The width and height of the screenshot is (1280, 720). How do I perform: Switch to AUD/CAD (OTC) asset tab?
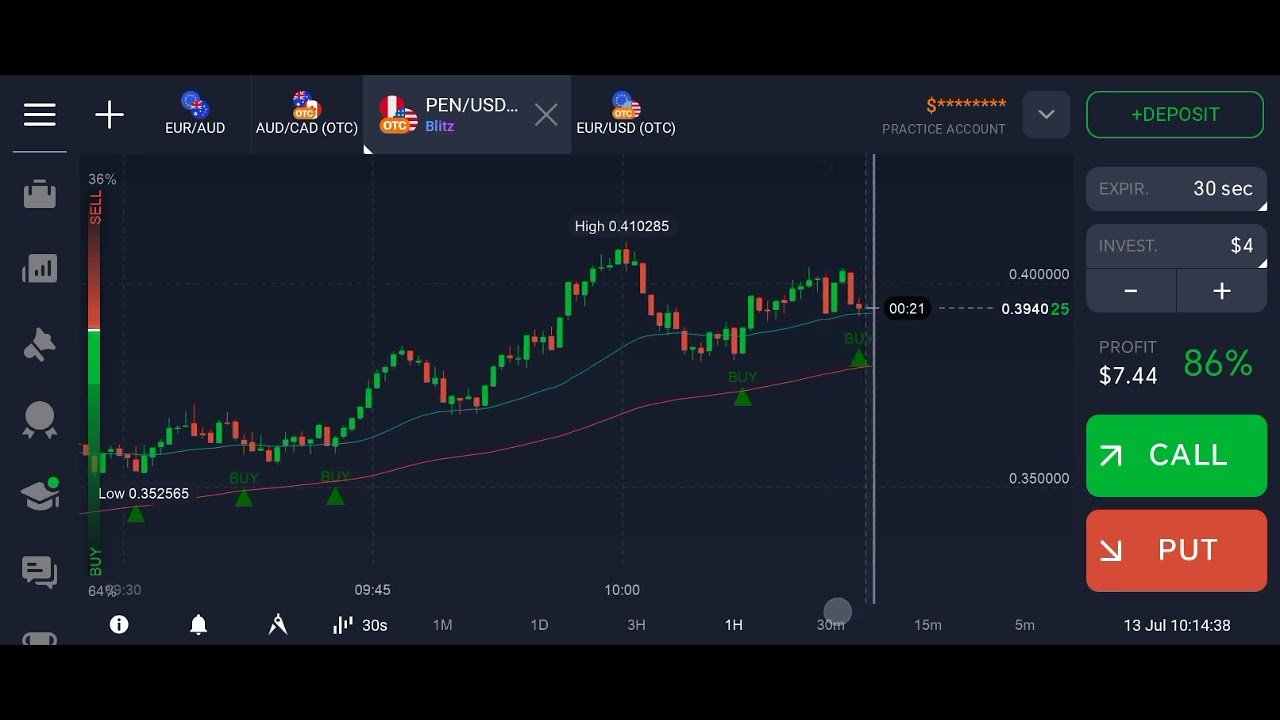pos(306,114)
